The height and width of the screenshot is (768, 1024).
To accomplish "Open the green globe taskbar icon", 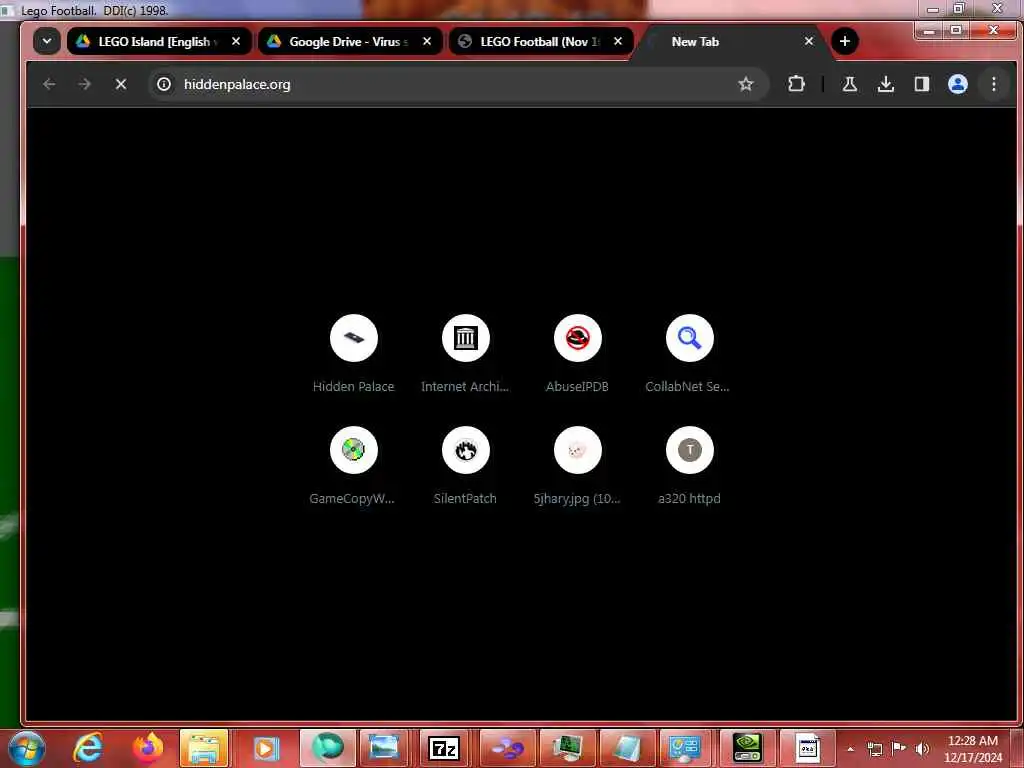I will 327,748.
